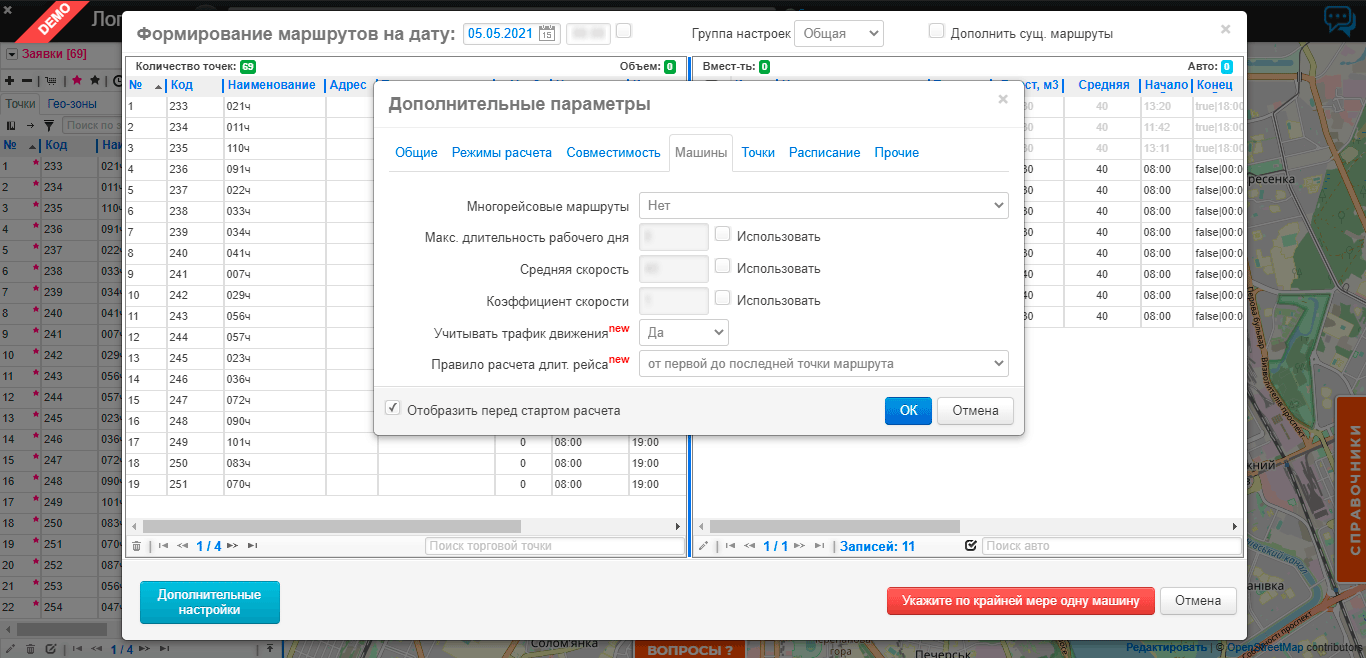Click the clock history icon in toolbar

(x=120, y=81)
